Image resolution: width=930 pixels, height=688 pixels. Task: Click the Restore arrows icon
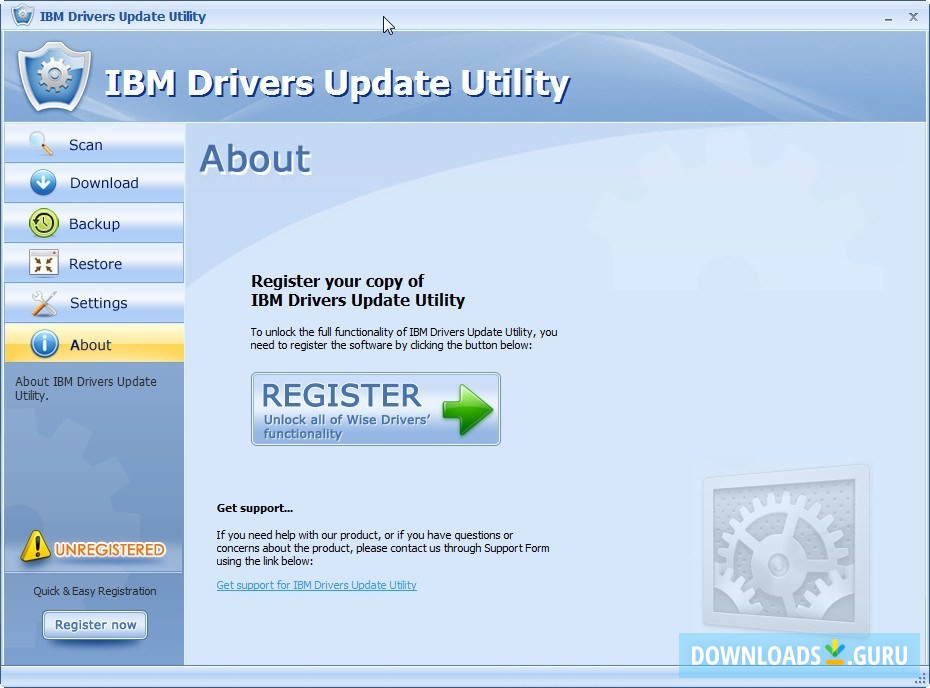(43, 263)
